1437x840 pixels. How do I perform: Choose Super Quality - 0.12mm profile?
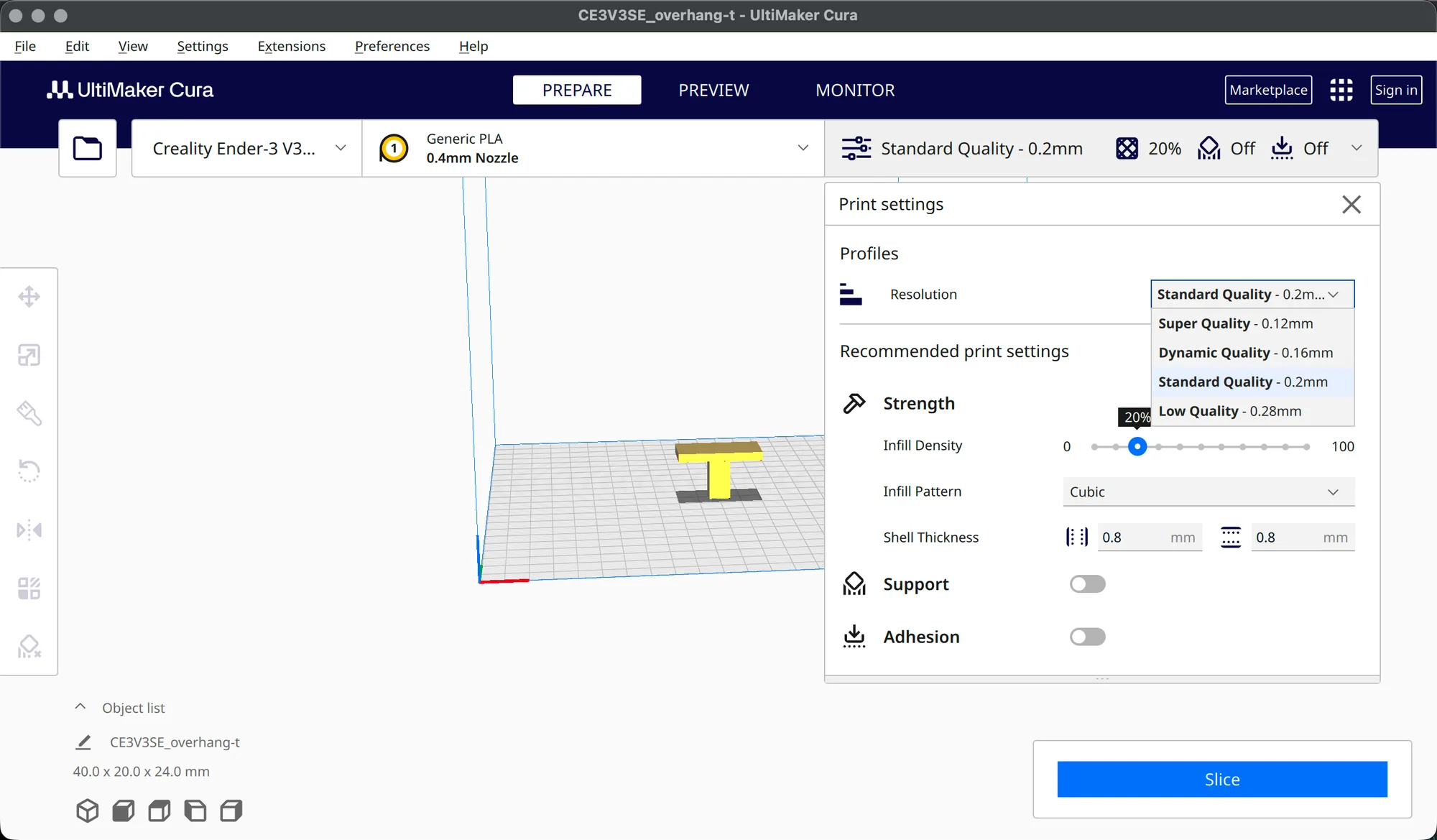pyautogui.click(x=1252, y=323)
